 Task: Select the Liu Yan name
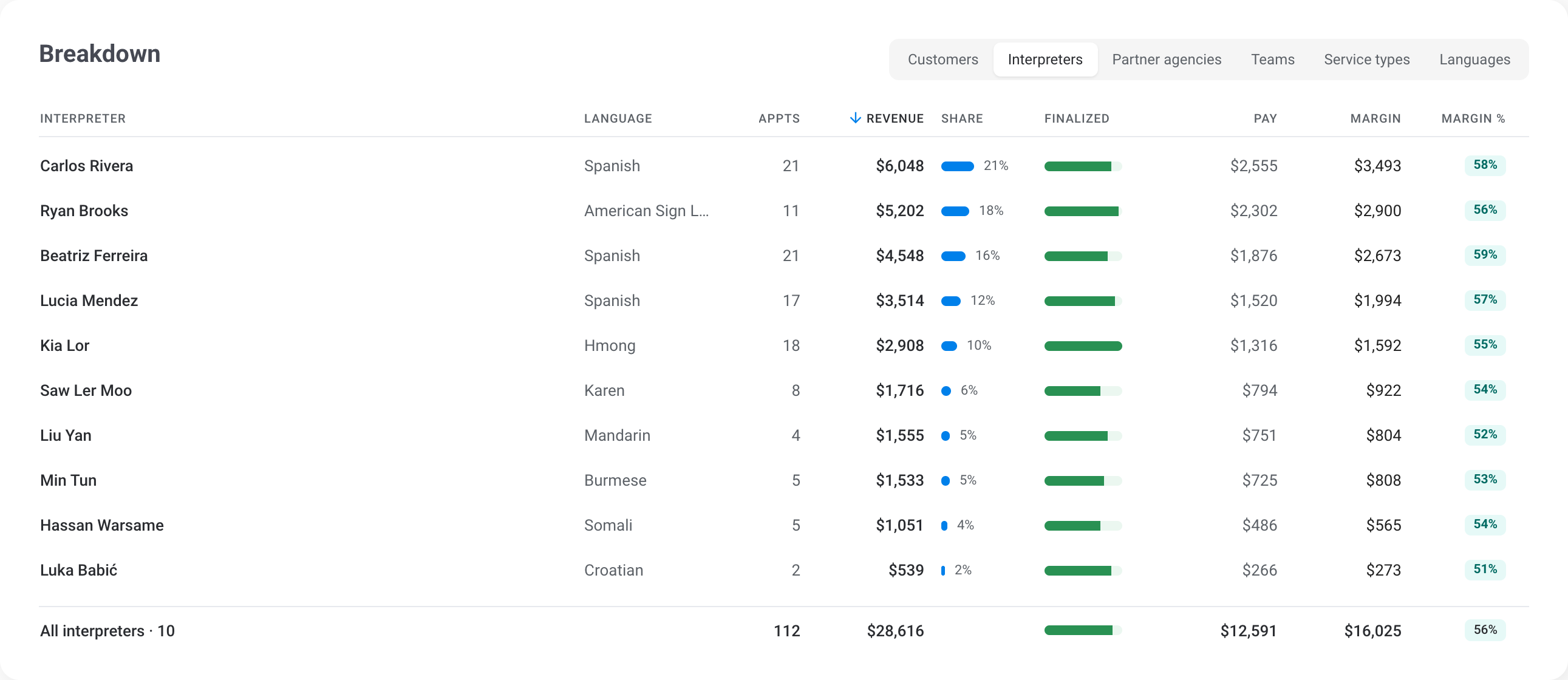tap(66, 436)
